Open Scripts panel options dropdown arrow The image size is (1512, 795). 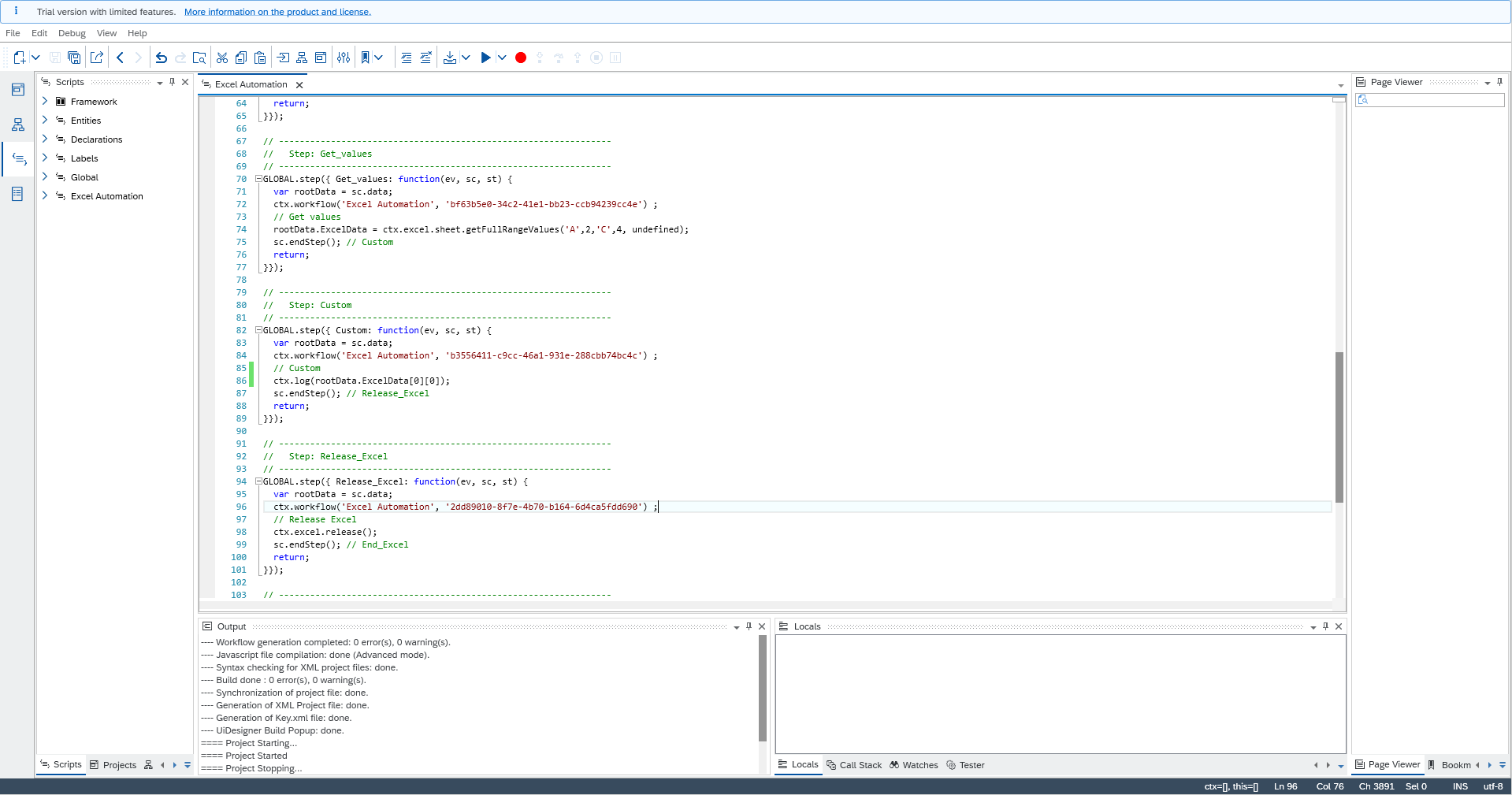point(160,83)
